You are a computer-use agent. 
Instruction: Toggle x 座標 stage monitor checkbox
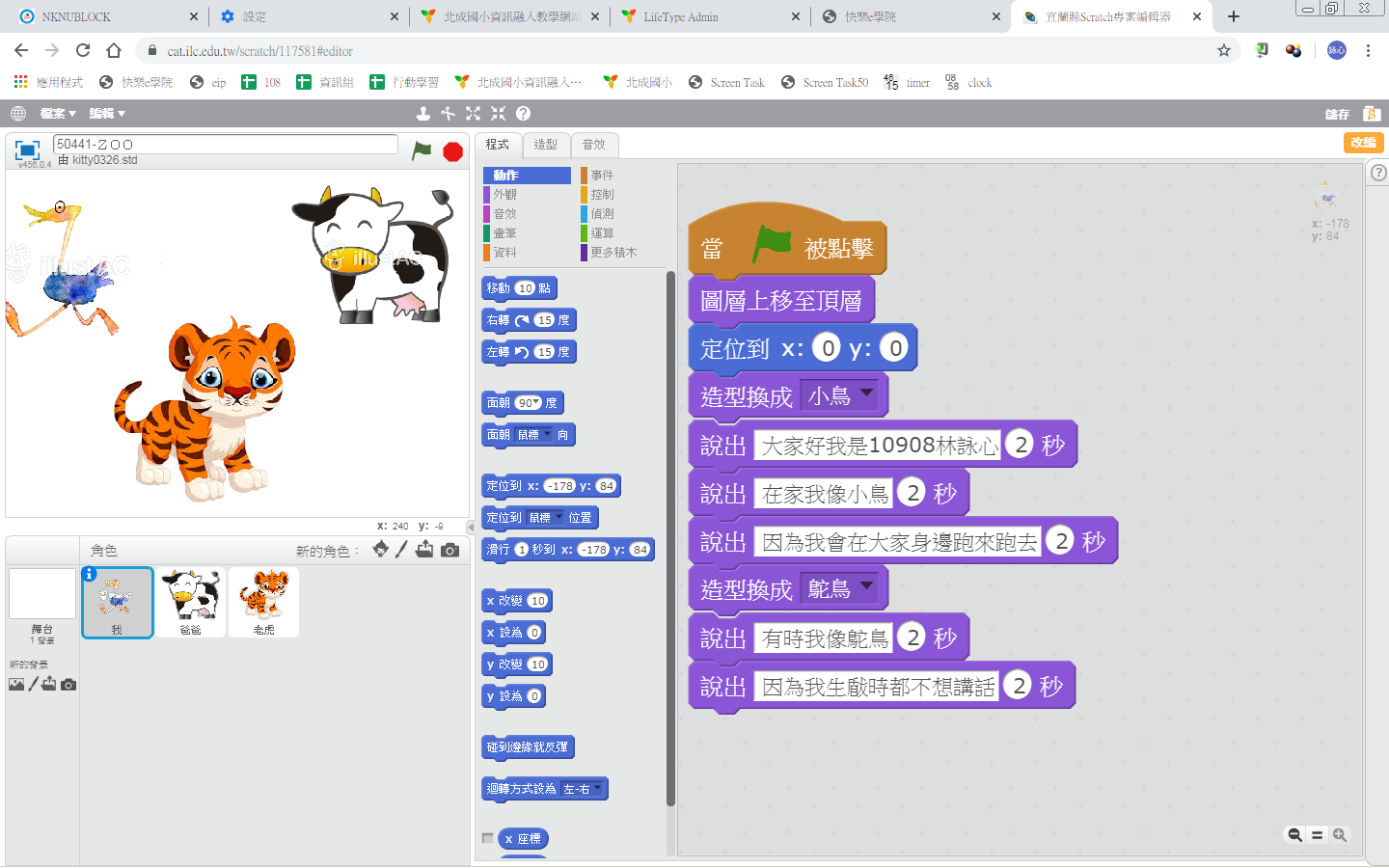tap(487, 838)
